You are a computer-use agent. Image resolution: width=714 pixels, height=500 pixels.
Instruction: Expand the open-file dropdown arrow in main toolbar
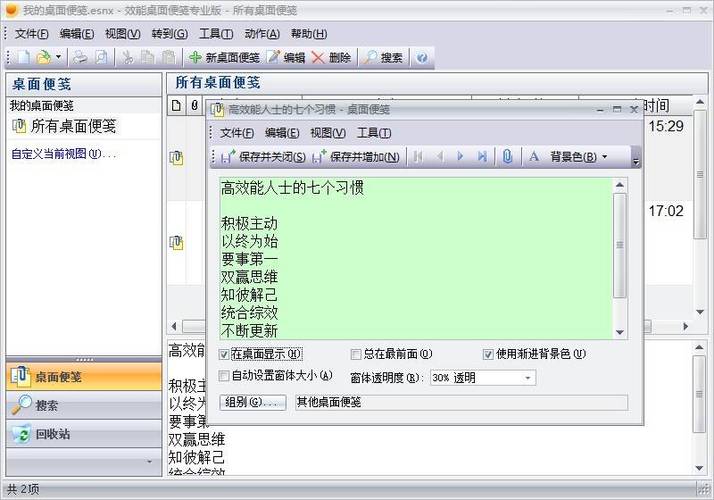tap(58, 57)
